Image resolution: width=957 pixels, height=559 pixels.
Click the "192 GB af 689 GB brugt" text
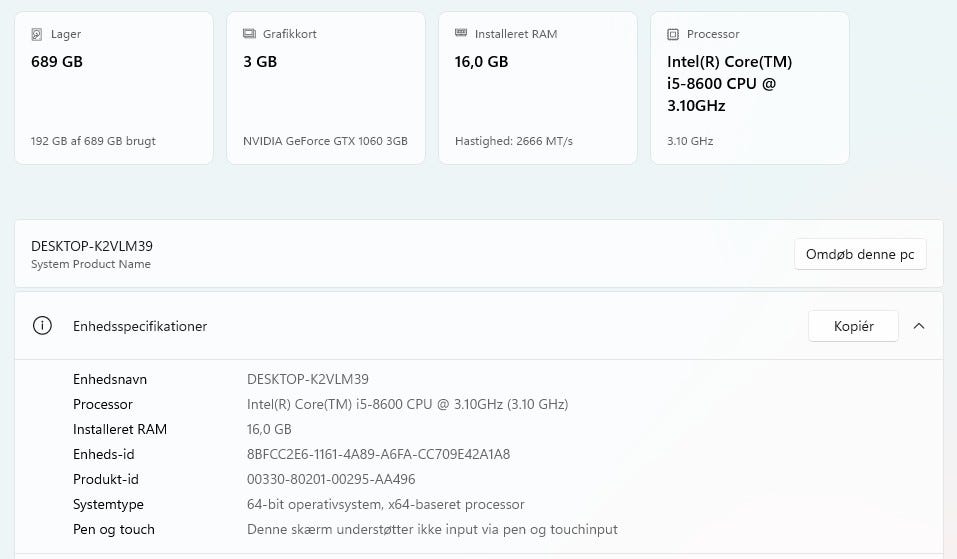[93, 141]
